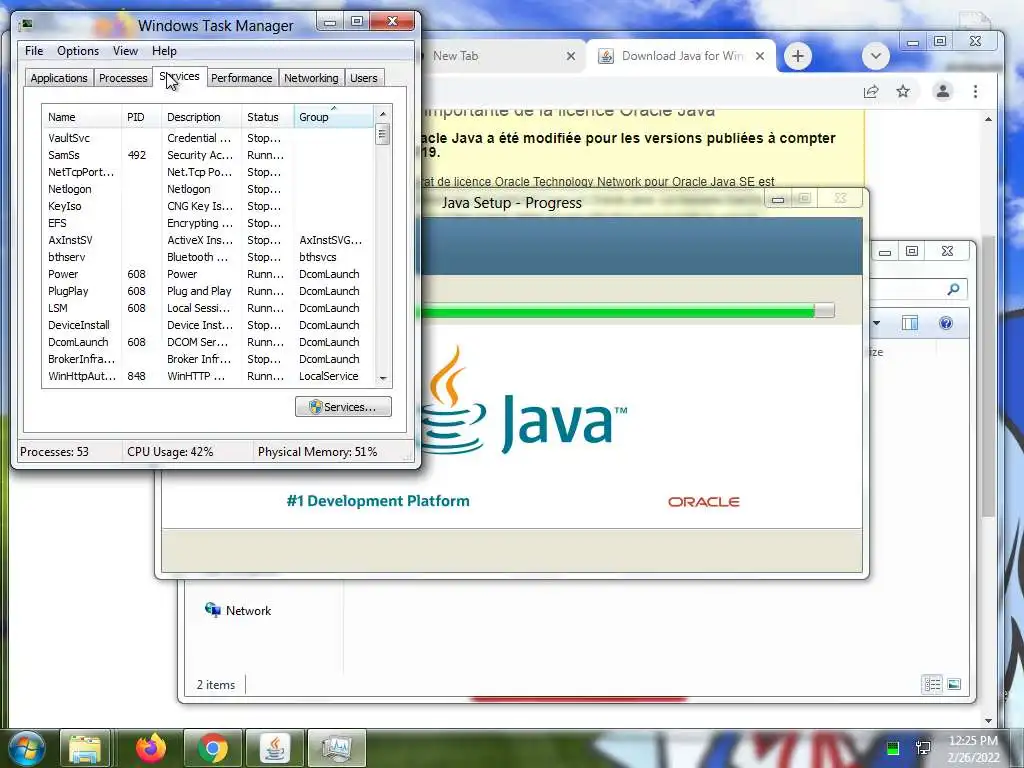Image resolution: width=1024 pixels, height=768 pixels.
Task: Open the Download Java for Windows tab
Action: pyautogui.click(x=682, y=56)
